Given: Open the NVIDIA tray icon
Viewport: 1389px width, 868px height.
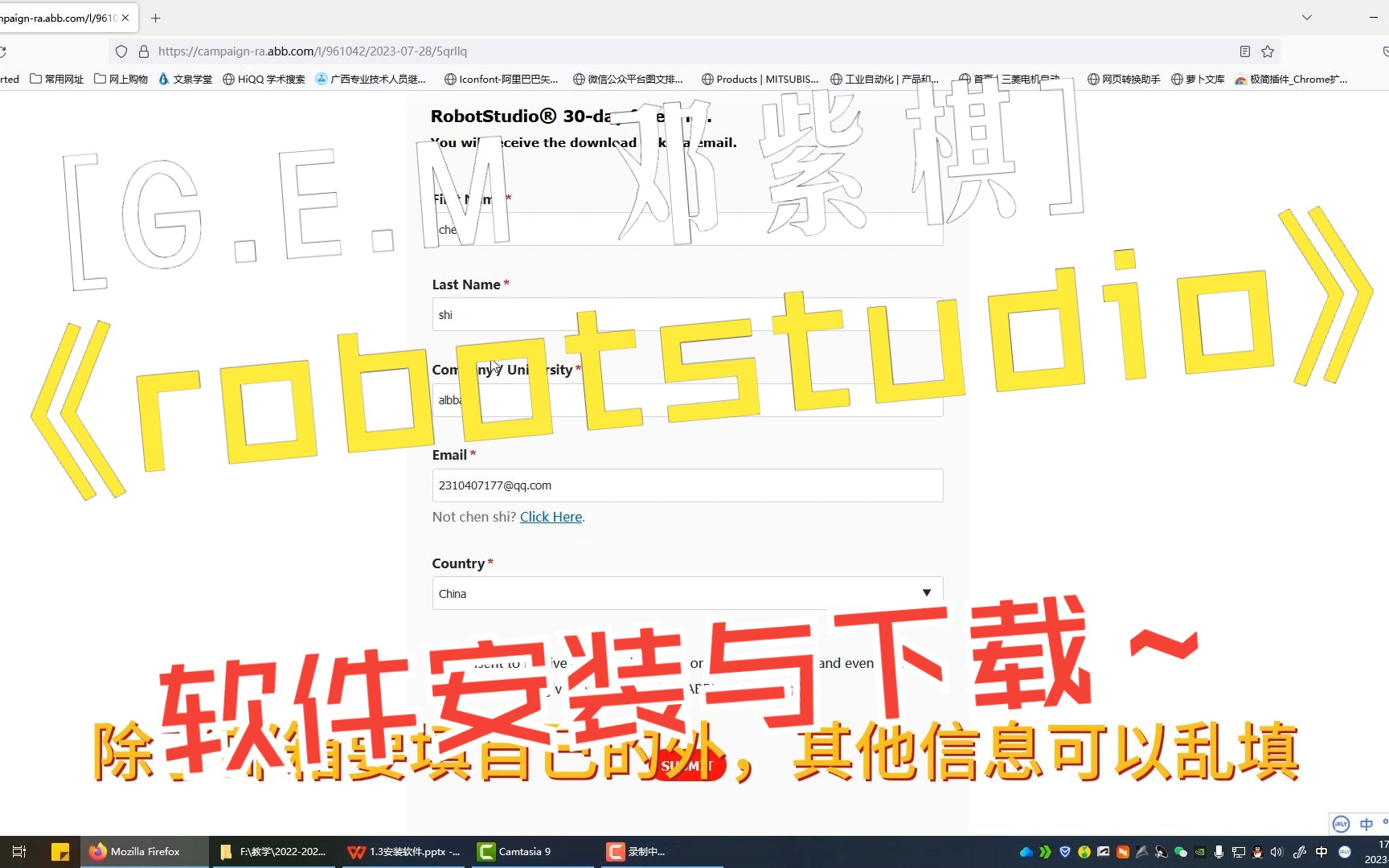Looking at the screenshot, I should click(1200, 852).
